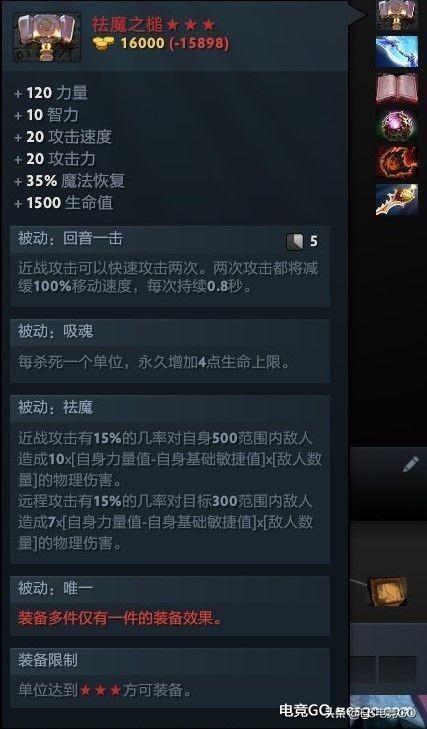
Task: Click the pencil edit icon
Action: (410, 464)
